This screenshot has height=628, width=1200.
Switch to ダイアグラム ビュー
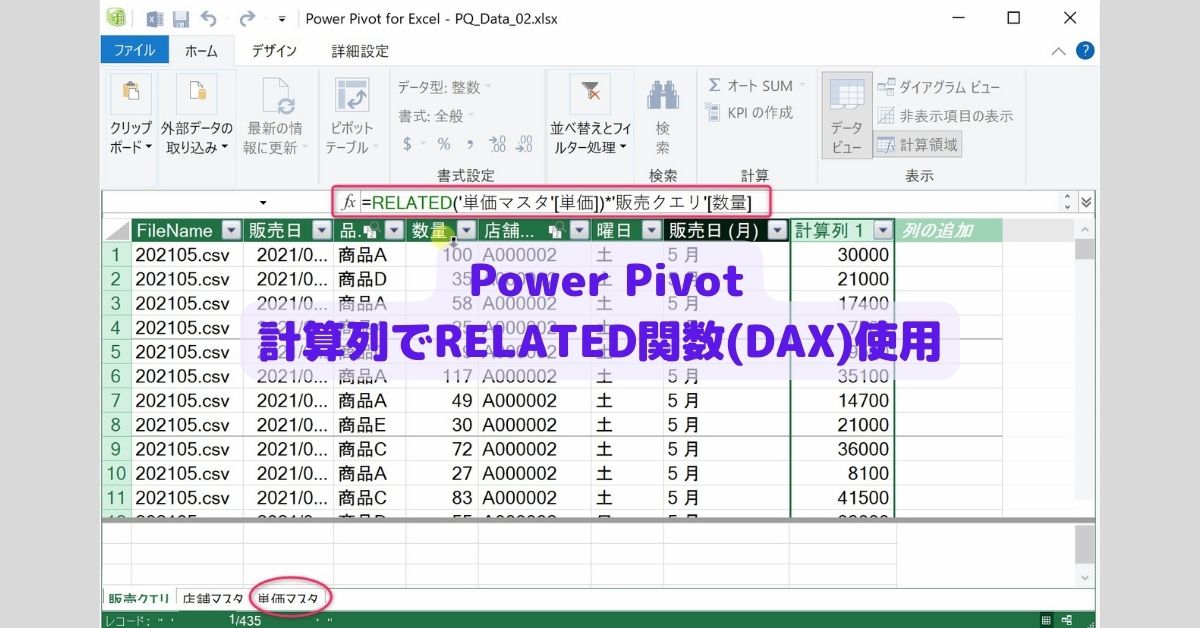tap(938, 87)
